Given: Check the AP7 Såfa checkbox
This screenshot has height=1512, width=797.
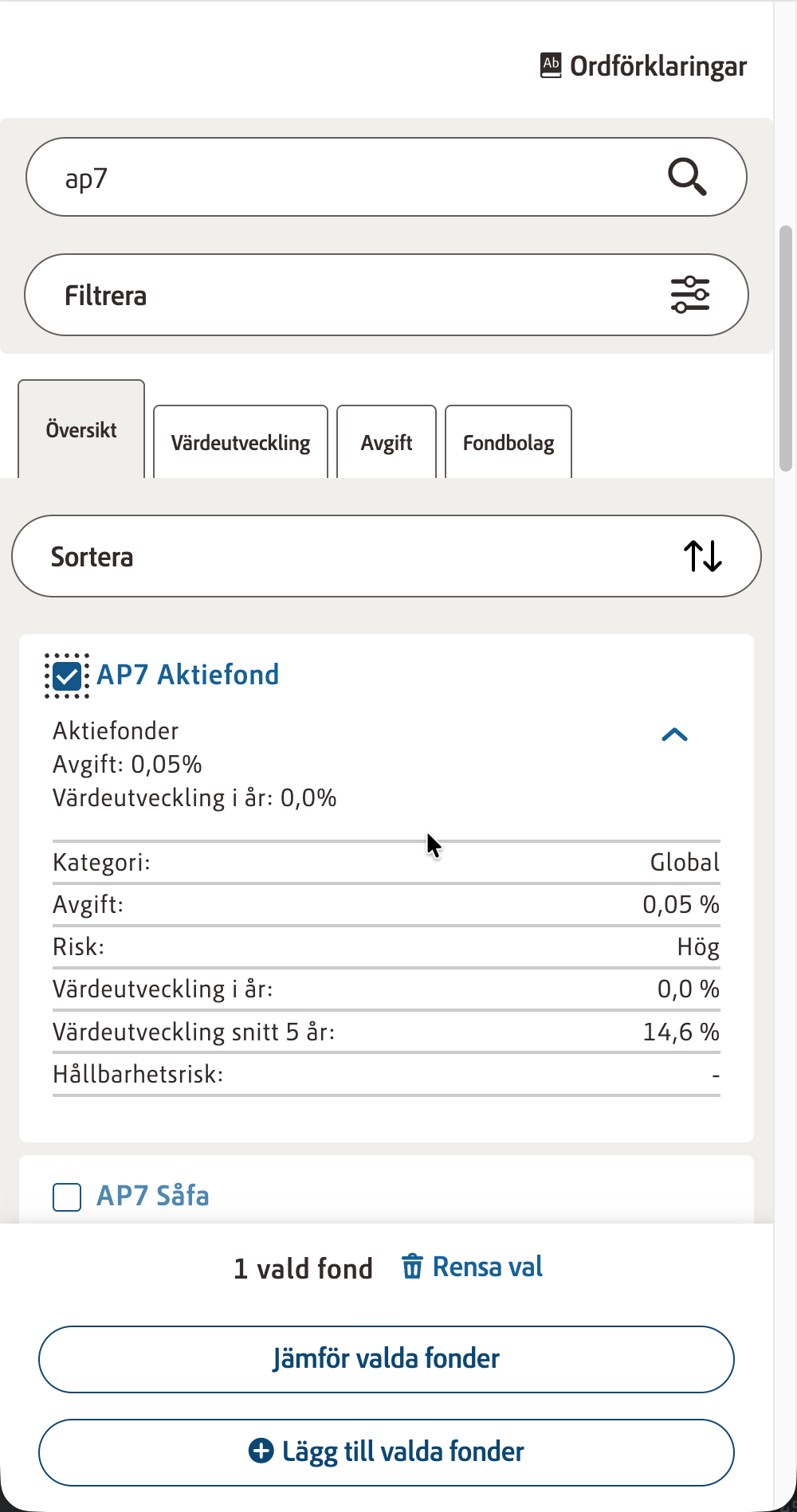Looking at the screenshot, I should (67, 1197).
